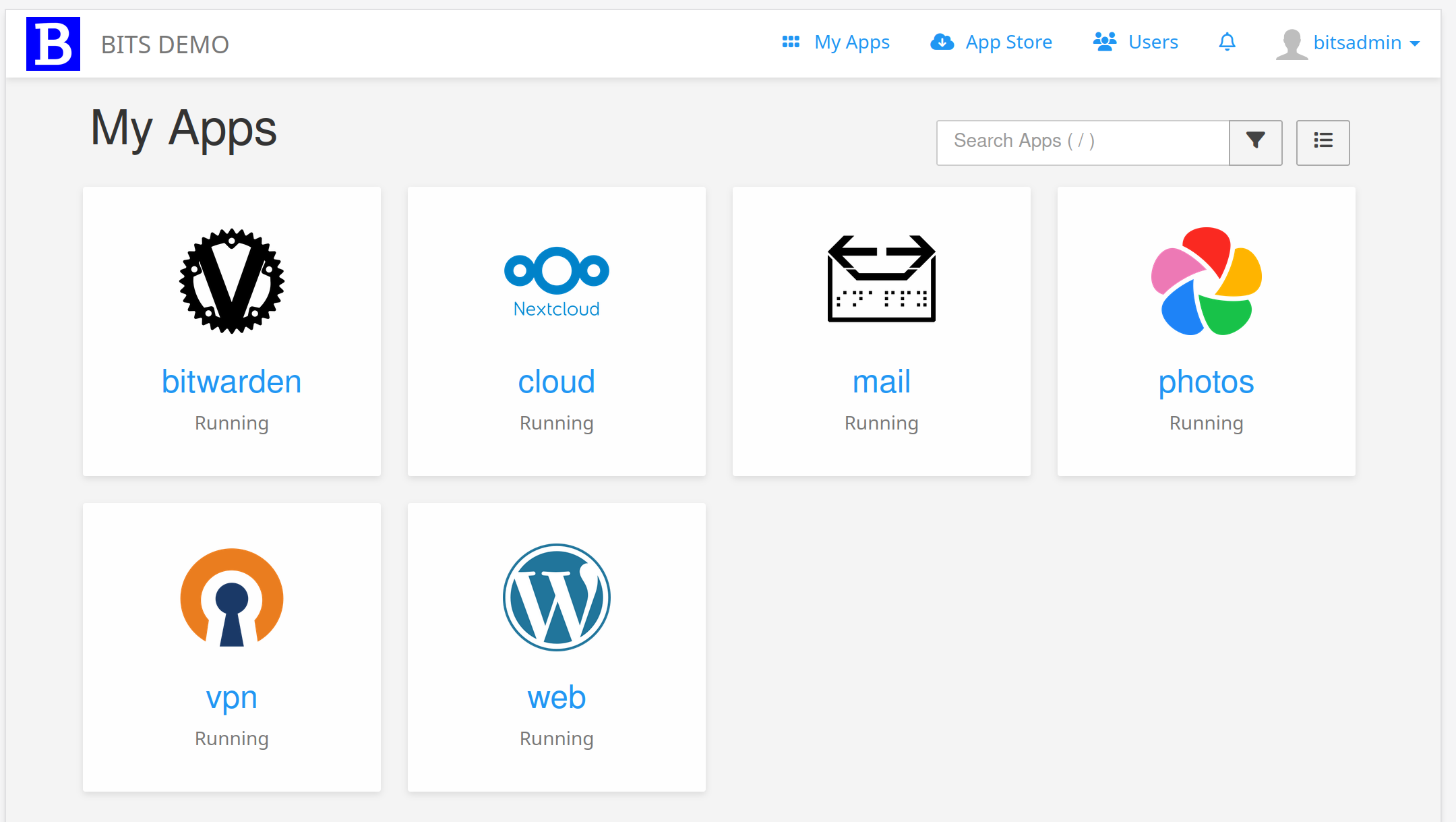
Task: Open the bitwarden app icon
Action: tap(232, 281)
